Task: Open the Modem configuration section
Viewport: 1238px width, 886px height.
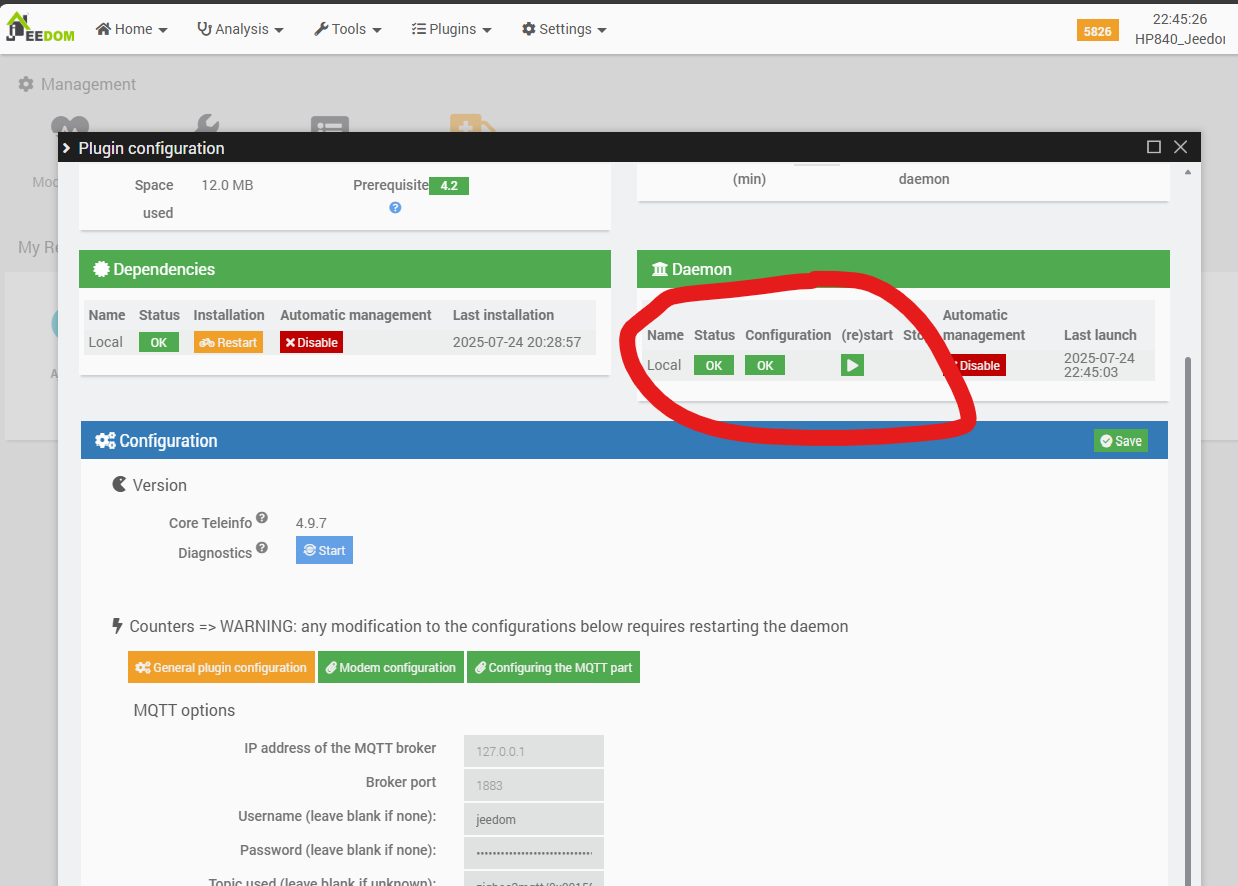Action: pos(390,668)
